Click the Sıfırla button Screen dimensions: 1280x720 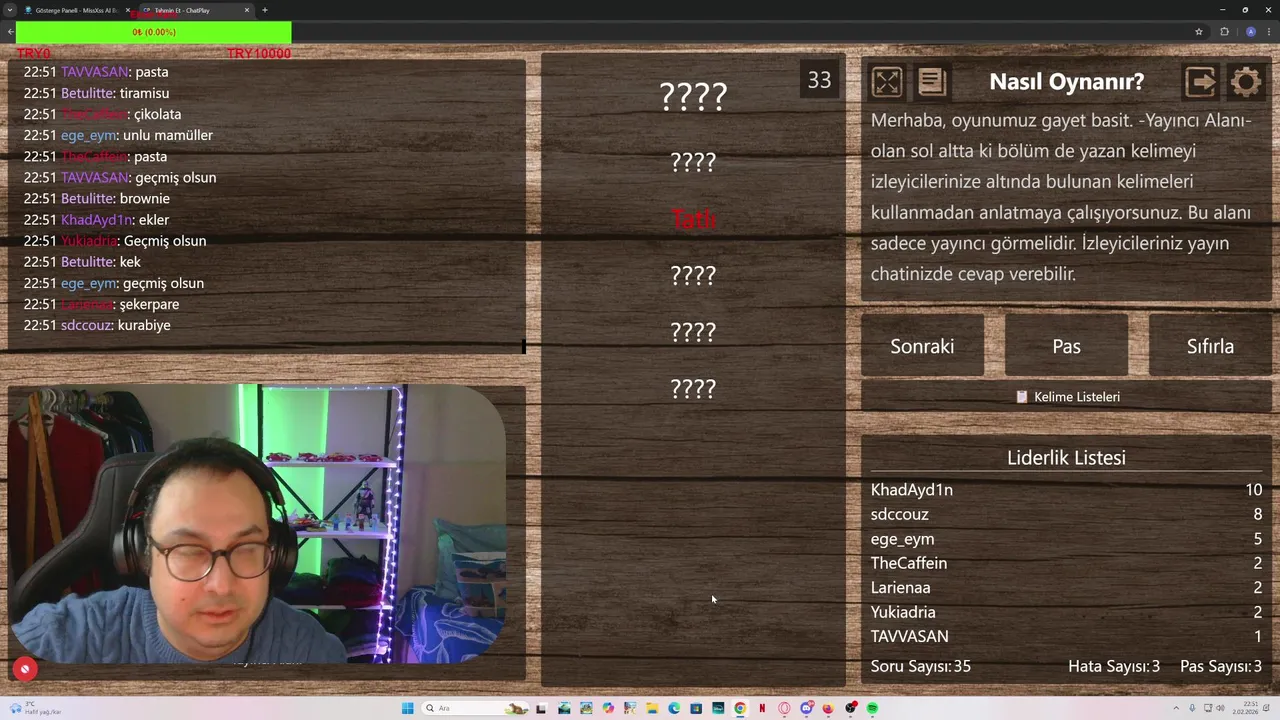tap(1210, 346)
